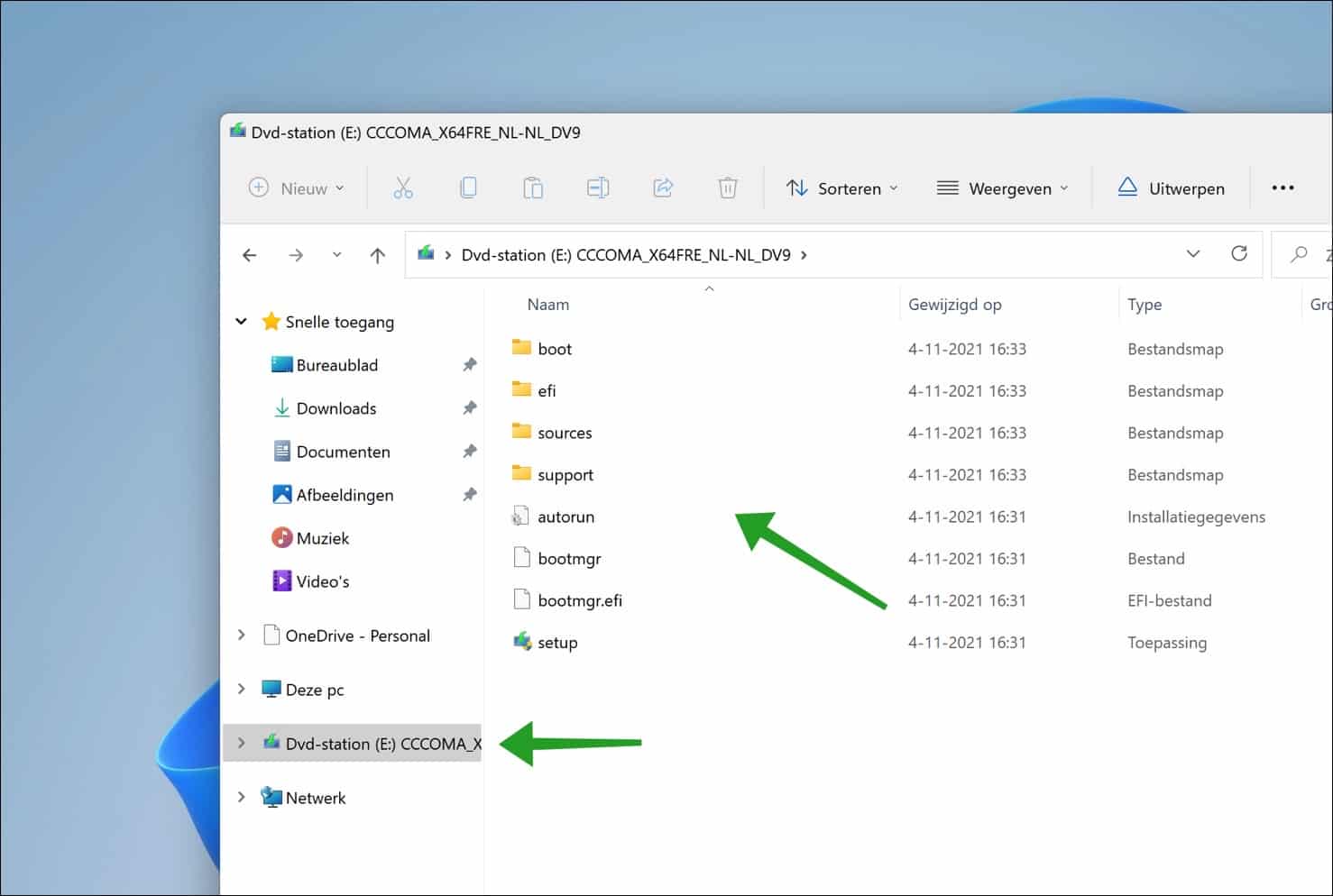Click the Share icon in the toolbar
The width and height of the screenshot is (1333, 896).
click(x=663, y=187)
